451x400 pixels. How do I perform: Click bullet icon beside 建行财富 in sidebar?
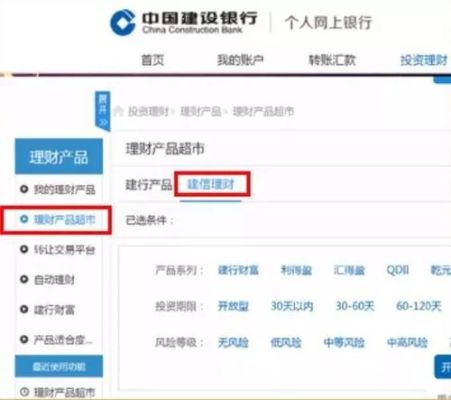click(24, 309)
